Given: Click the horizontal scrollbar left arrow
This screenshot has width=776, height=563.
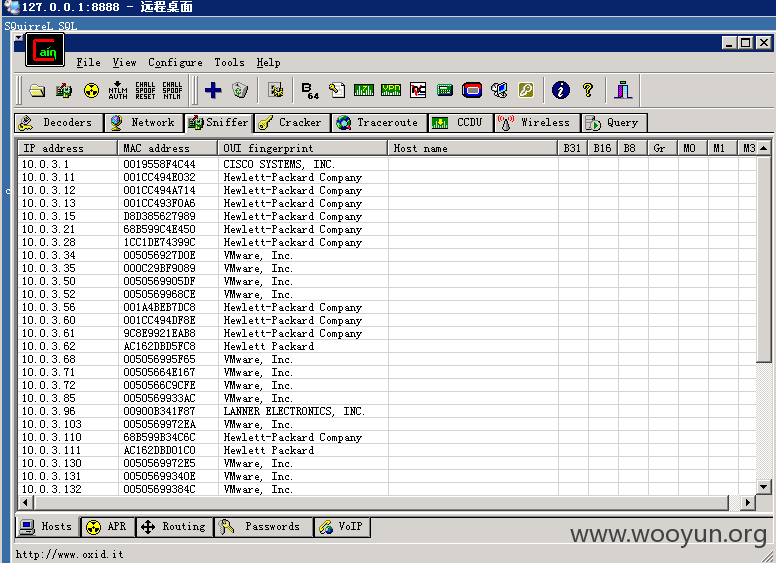Looking at the screenshot, I should pyautogui.click(x=26, y=503).
